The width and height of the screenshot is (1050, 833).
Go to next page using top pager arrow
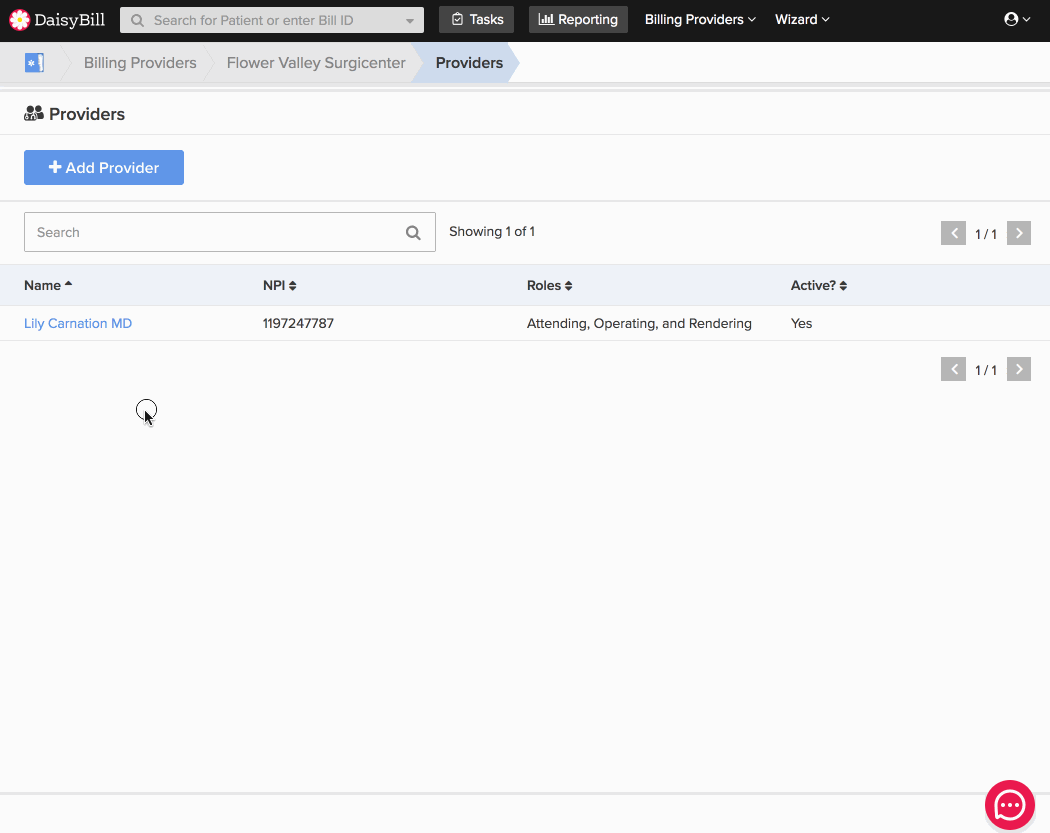point(1019,233)
